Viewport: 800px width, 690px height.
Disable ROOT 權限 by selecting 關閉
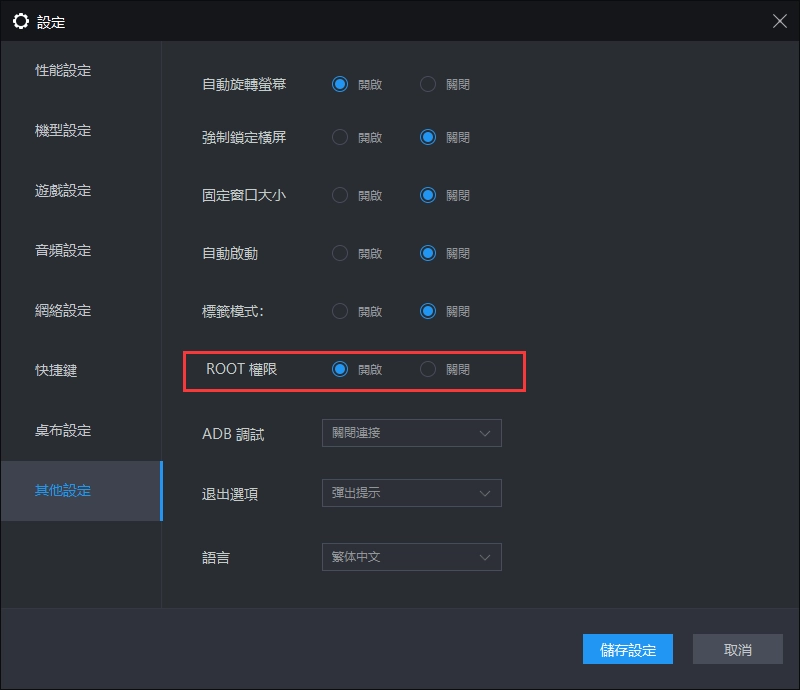428,369
